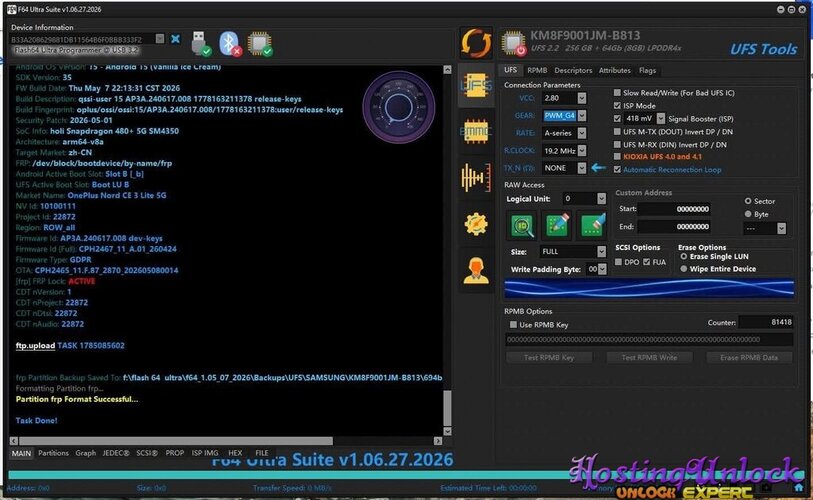
Task: Select the Byte radio button
Action: (748, 214)
